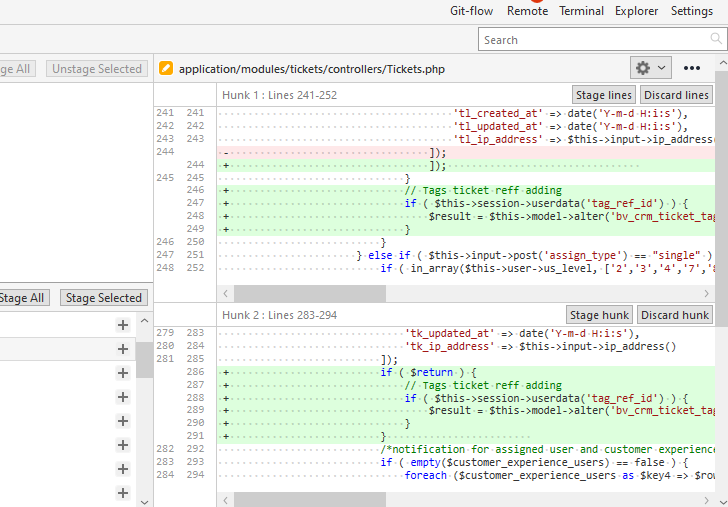This screenshot has width=728, height=507.
Task: Click right arrow of Hunk 2 horizontal scrollbar
Action: click(706, 500)
